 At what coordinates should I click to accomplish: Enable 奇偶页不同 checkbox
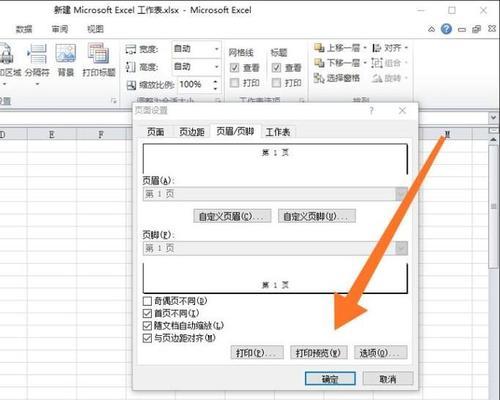(147, 301)
